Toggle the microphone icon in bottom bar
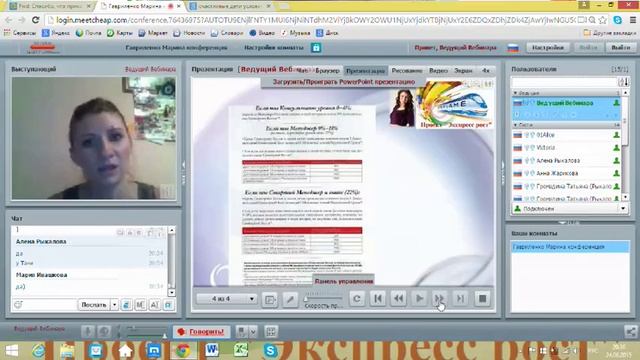The image size is (640, 360). pyautogui.click(x=87, y=331)
